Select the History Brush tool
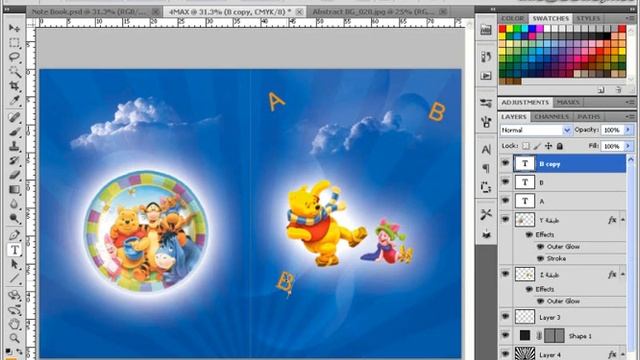640x360 pixels. tap(14, 161)
